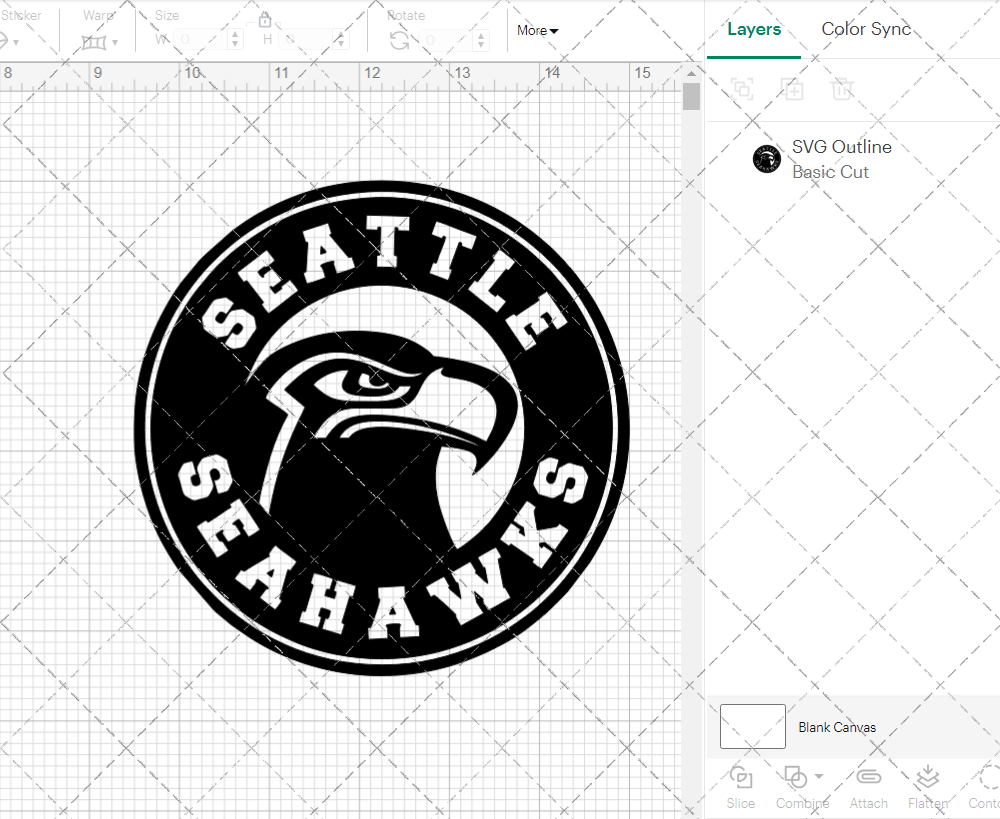
Task: Switch to the Color Sync tab
Action: pos(866,29)
